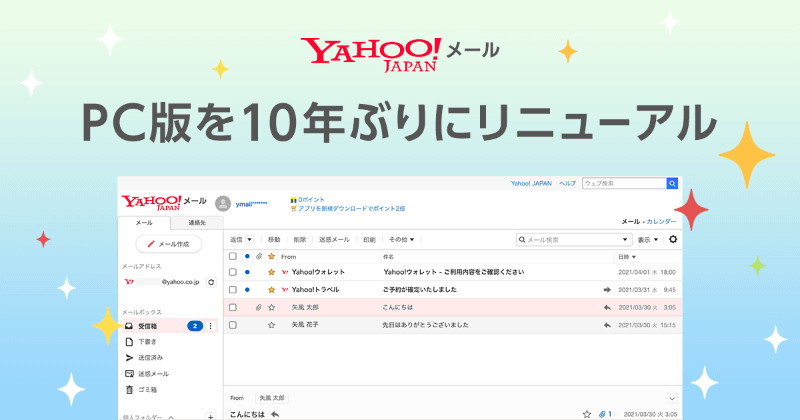Click the blue unread-dot column header
The height and width of the screenshot is (420, 800).
click(x=247, y=256)
